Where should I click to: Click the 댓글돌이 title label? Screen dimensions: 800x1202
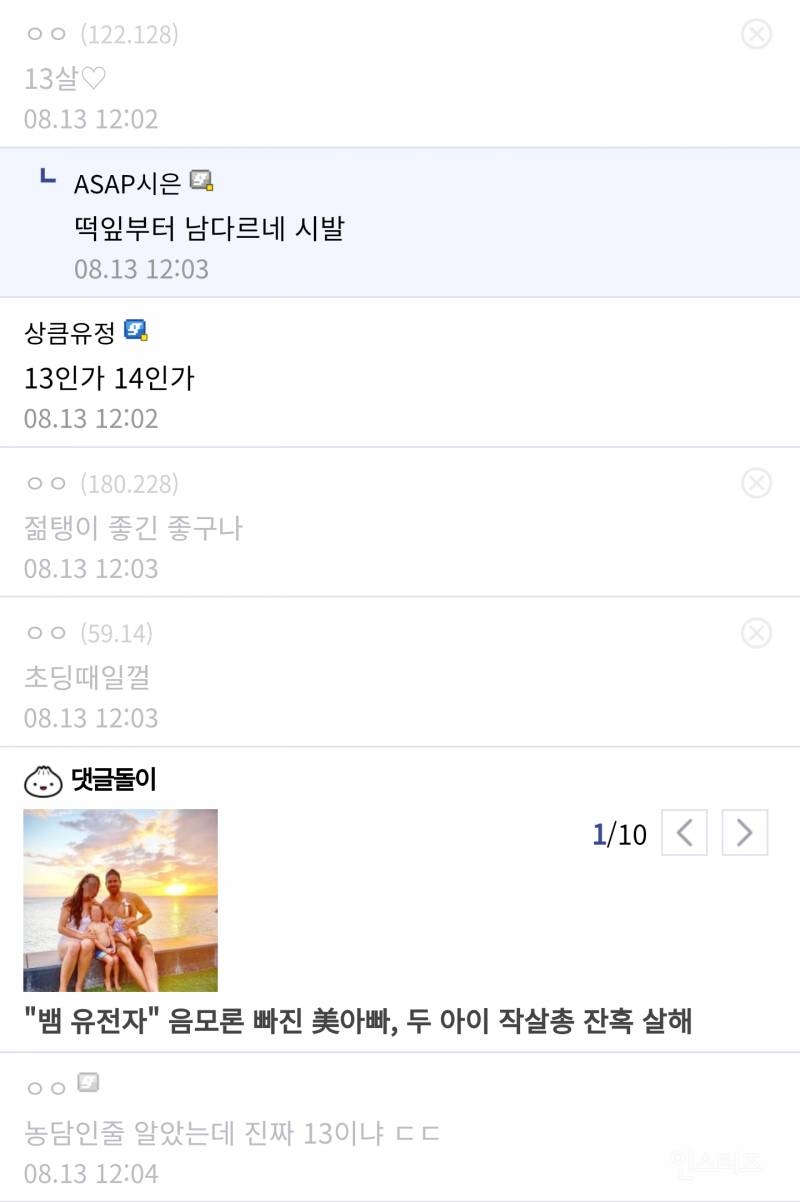[114, 780]
